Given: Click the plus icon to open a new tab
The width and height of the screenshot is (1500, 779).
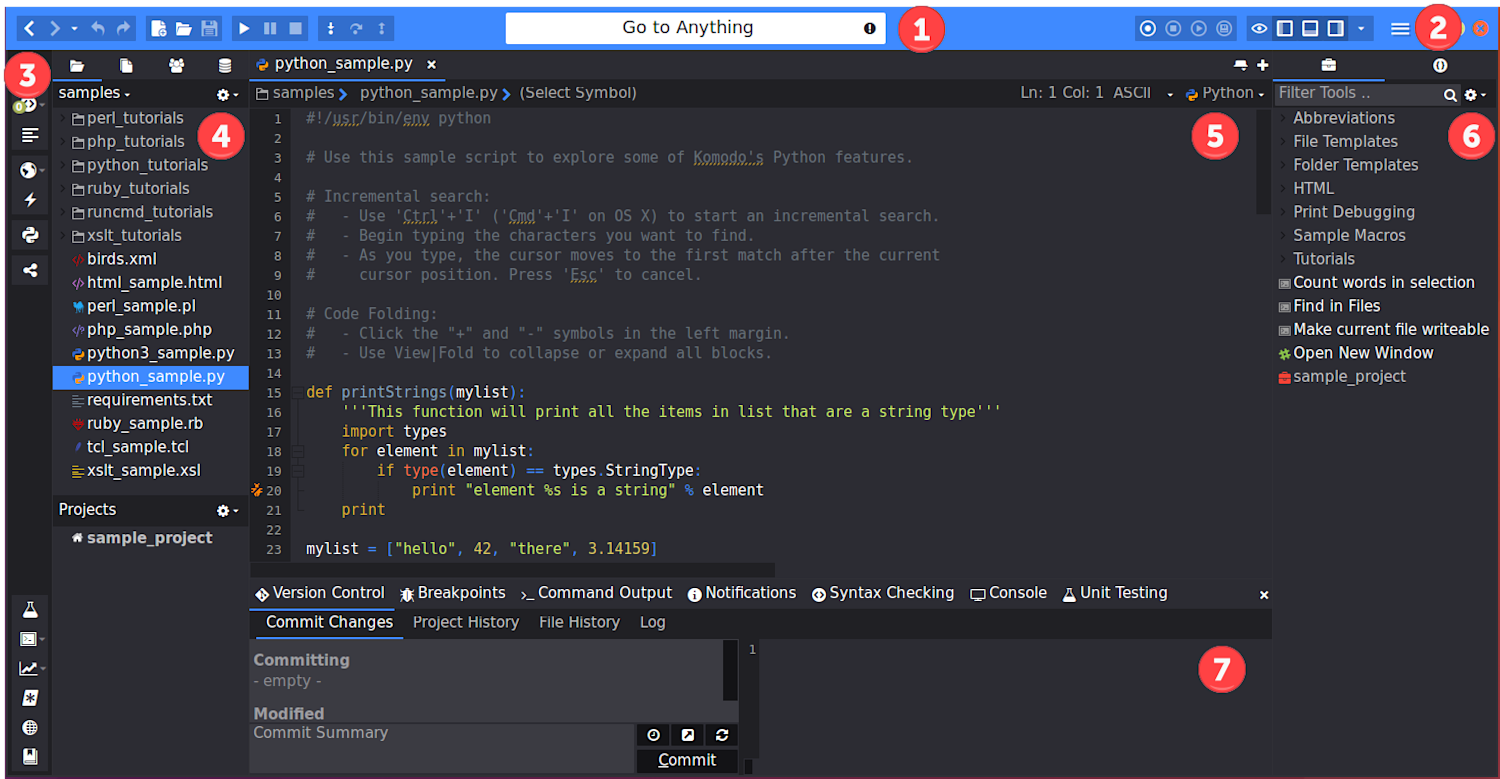Looking at the screenshot, I should tap(1263, 64).
